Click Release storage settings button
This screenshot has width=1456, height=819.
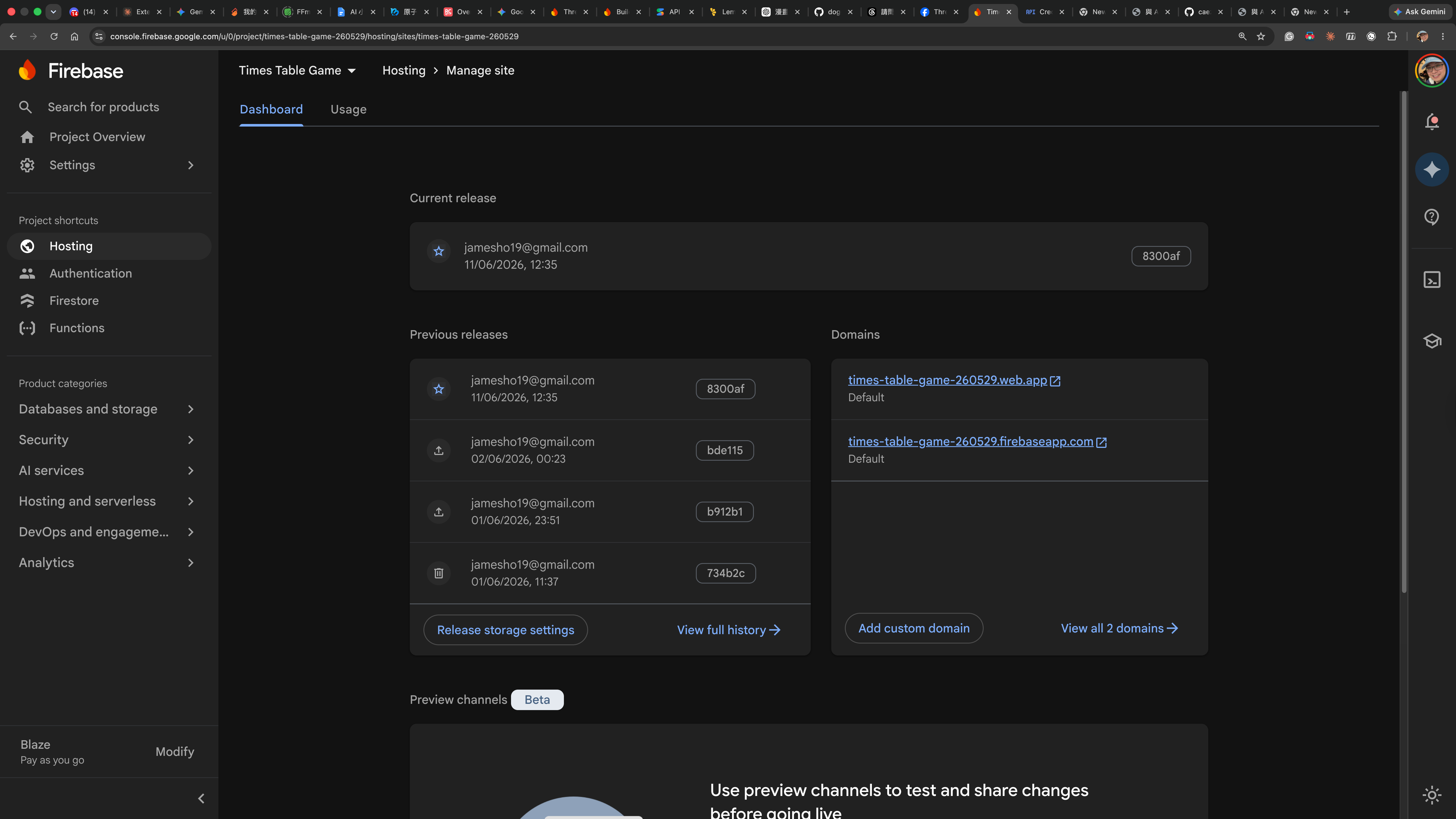point(505,630)
